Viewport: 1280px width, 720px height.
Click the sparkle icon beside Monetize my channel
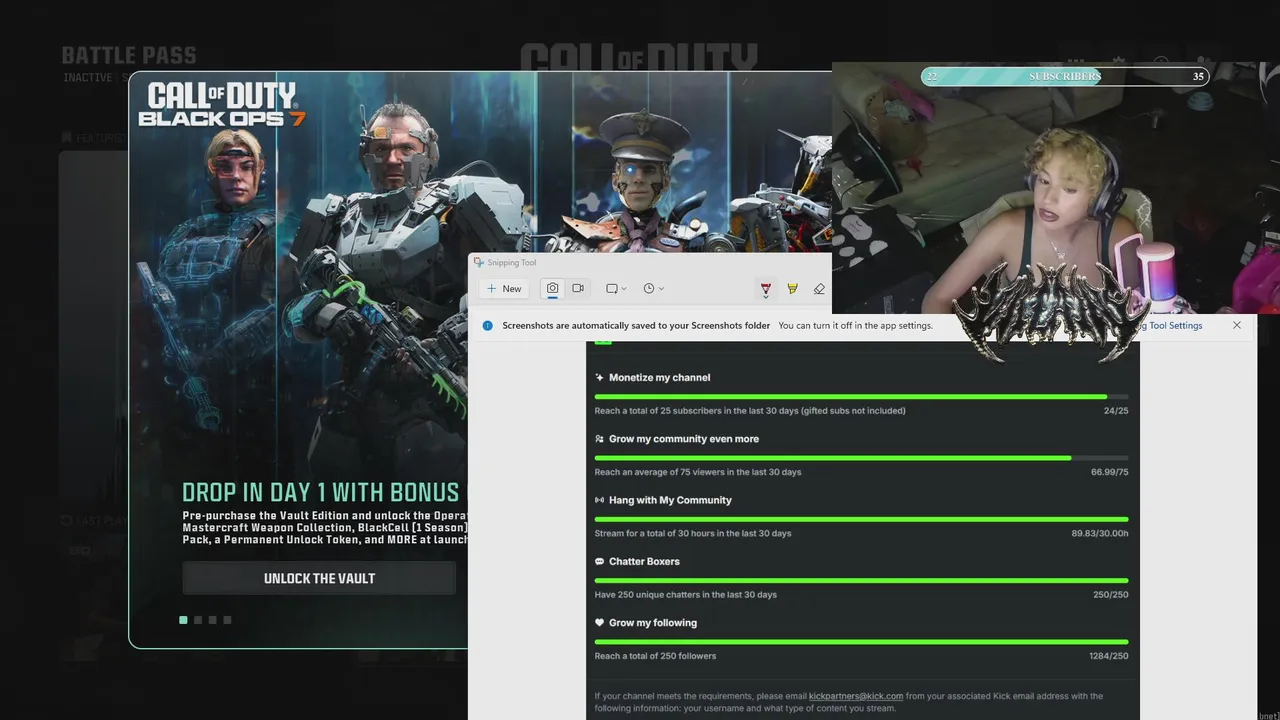[600, 378]
